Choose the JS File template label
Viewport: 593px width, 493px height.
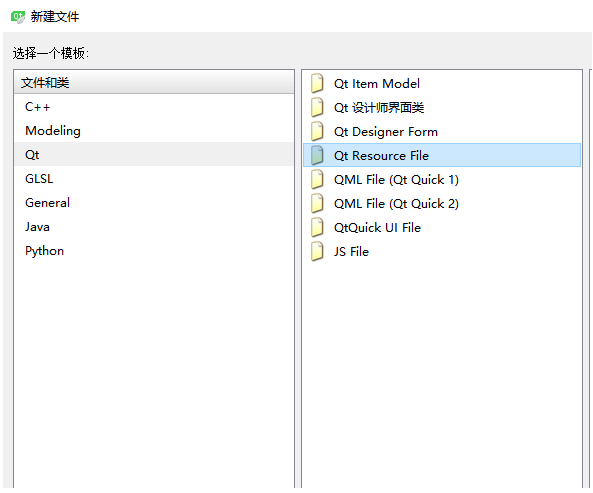point(351,252)
